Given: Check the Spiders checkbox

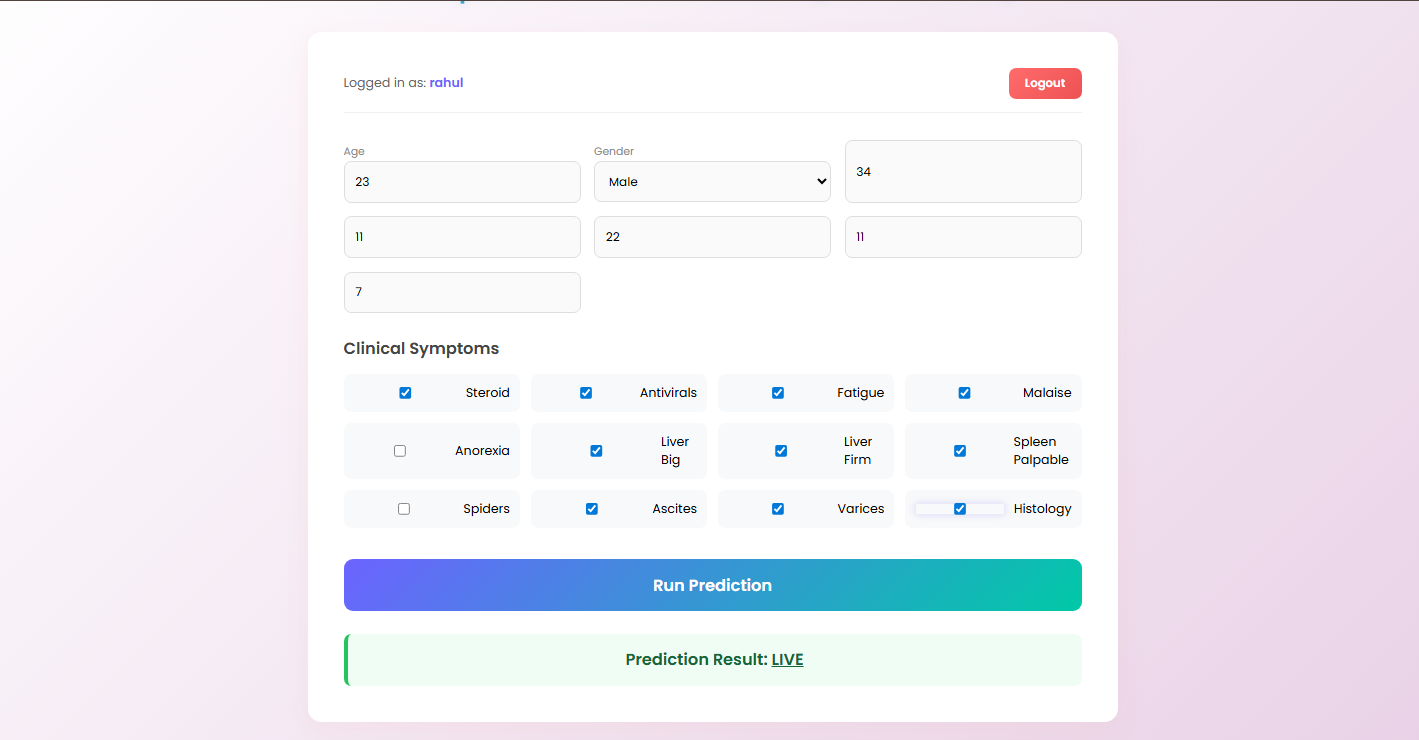Looking at the screenshot, I should (x=404, y=509).
